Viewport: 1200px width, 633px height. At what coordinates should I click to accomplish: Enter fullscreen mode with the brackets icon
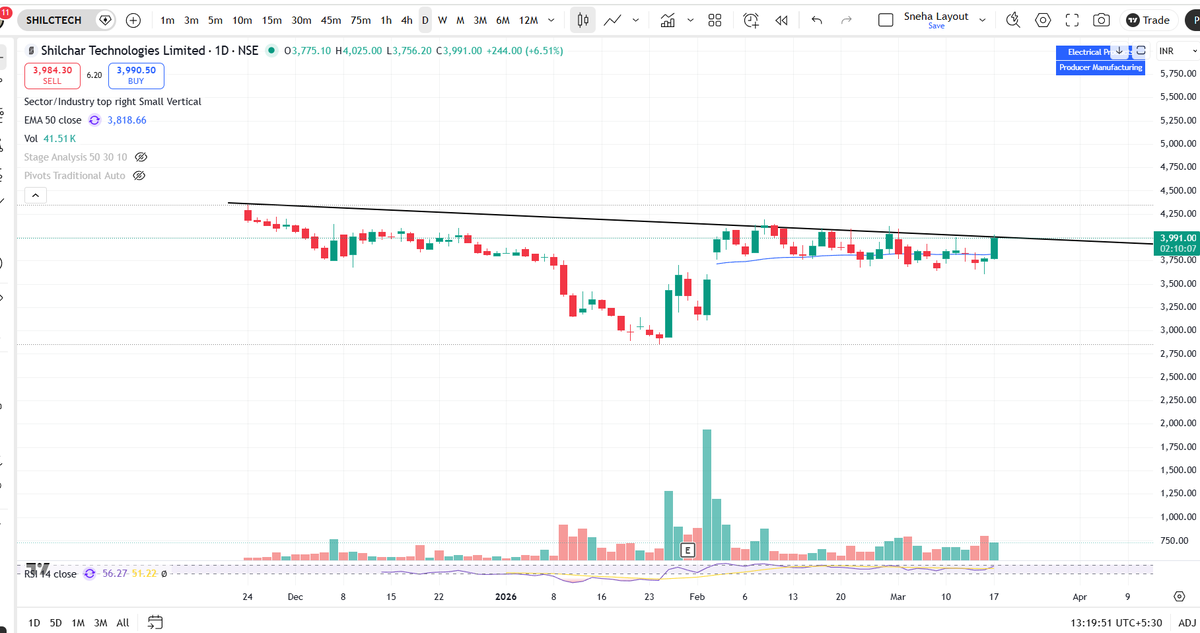[x=1072, y=19]
